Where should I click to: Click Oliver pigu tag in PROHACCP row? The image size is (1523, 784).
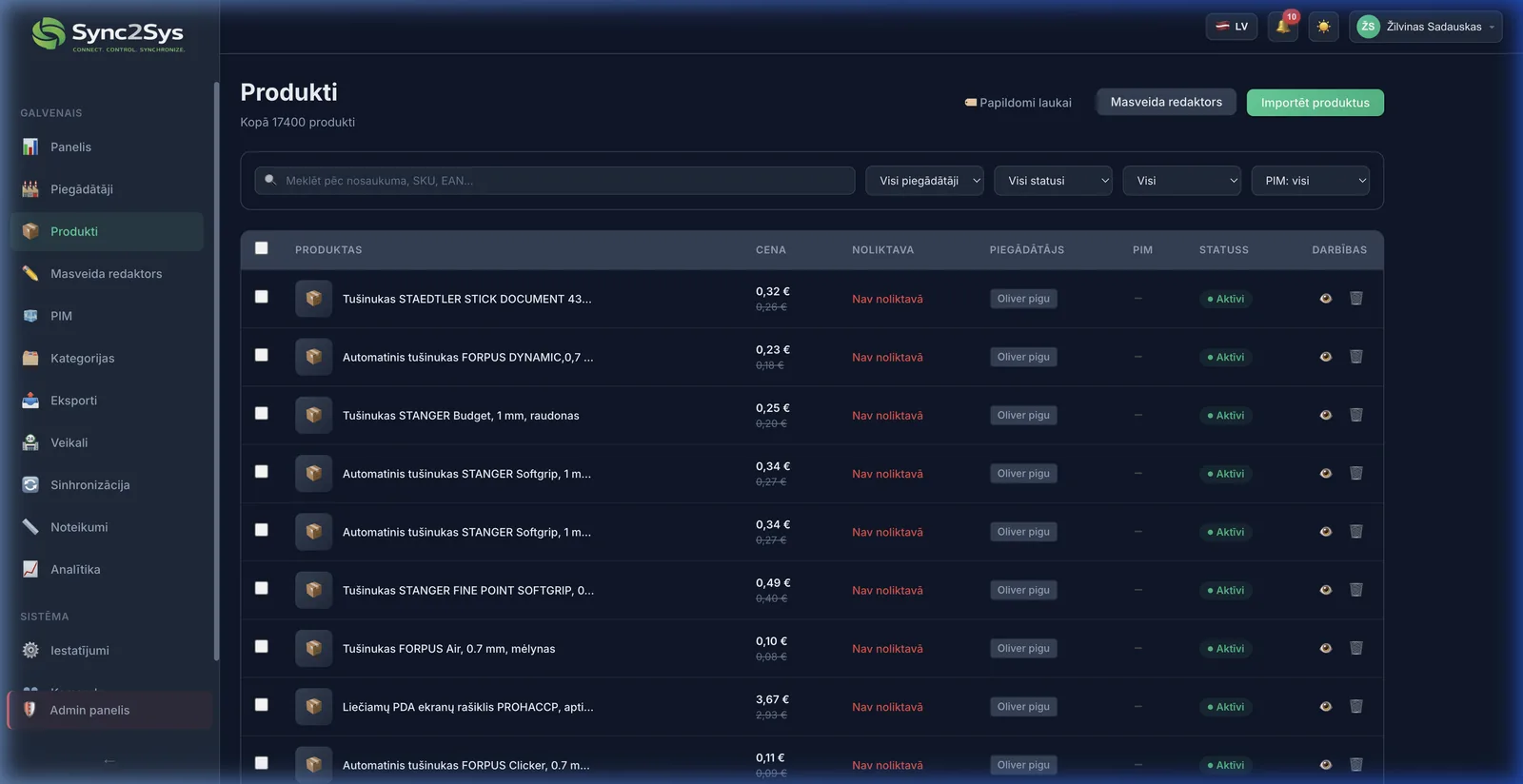pyautogui.click(x=1023, y=707)
